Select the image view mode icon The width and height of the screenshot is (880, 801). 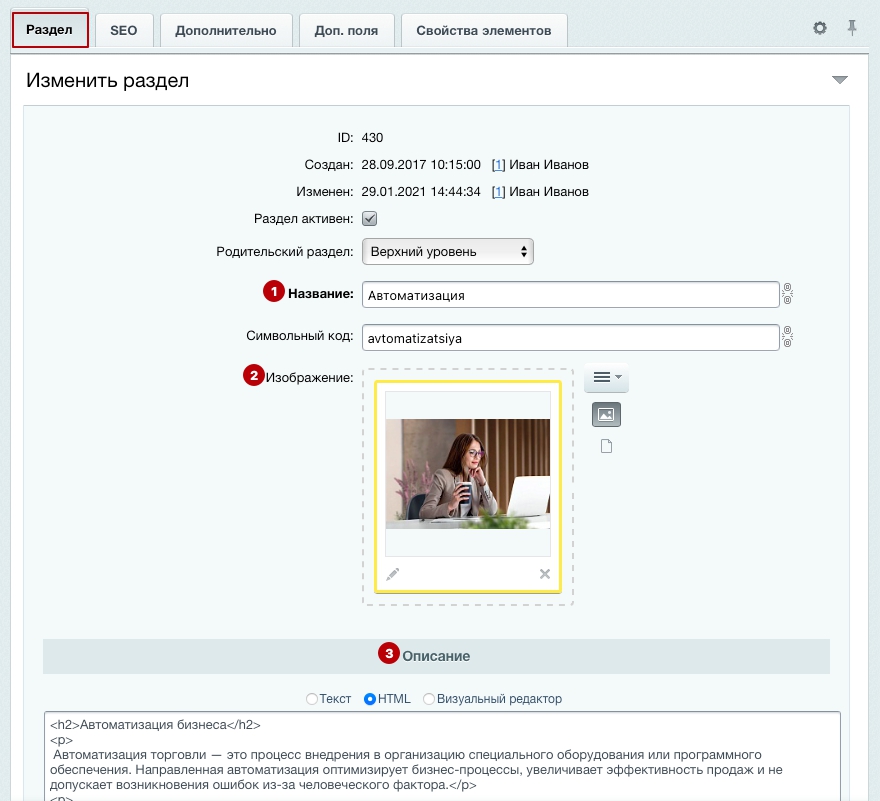click(606, 415)
